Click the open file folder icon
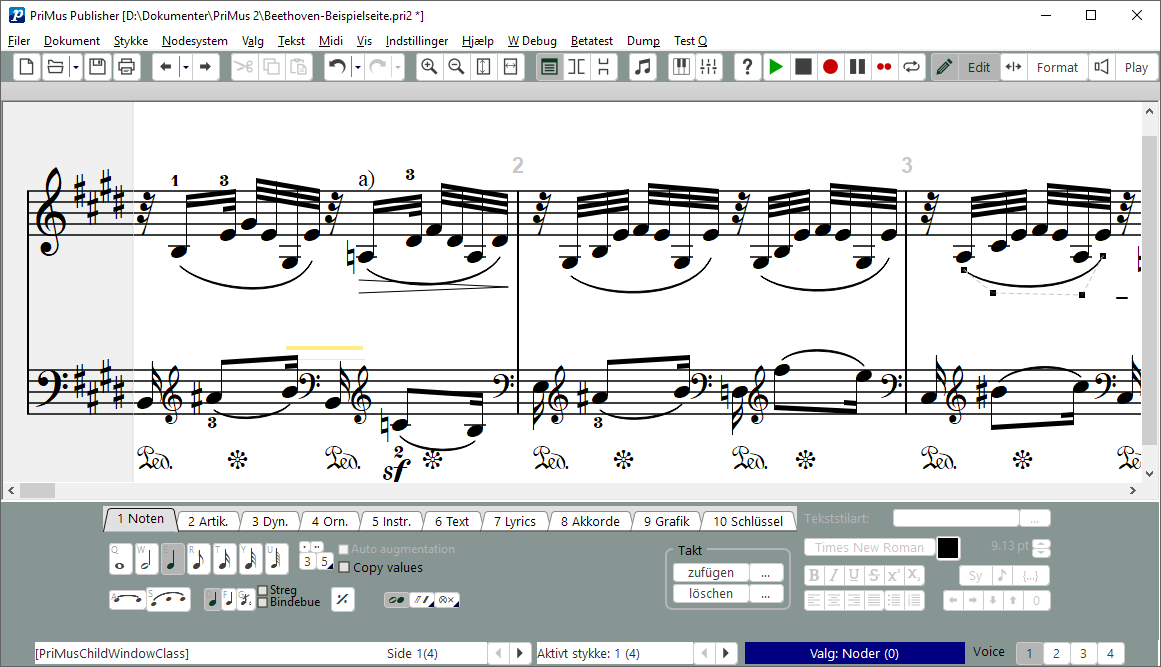1161x667 pixels. (x=56, y=67)
